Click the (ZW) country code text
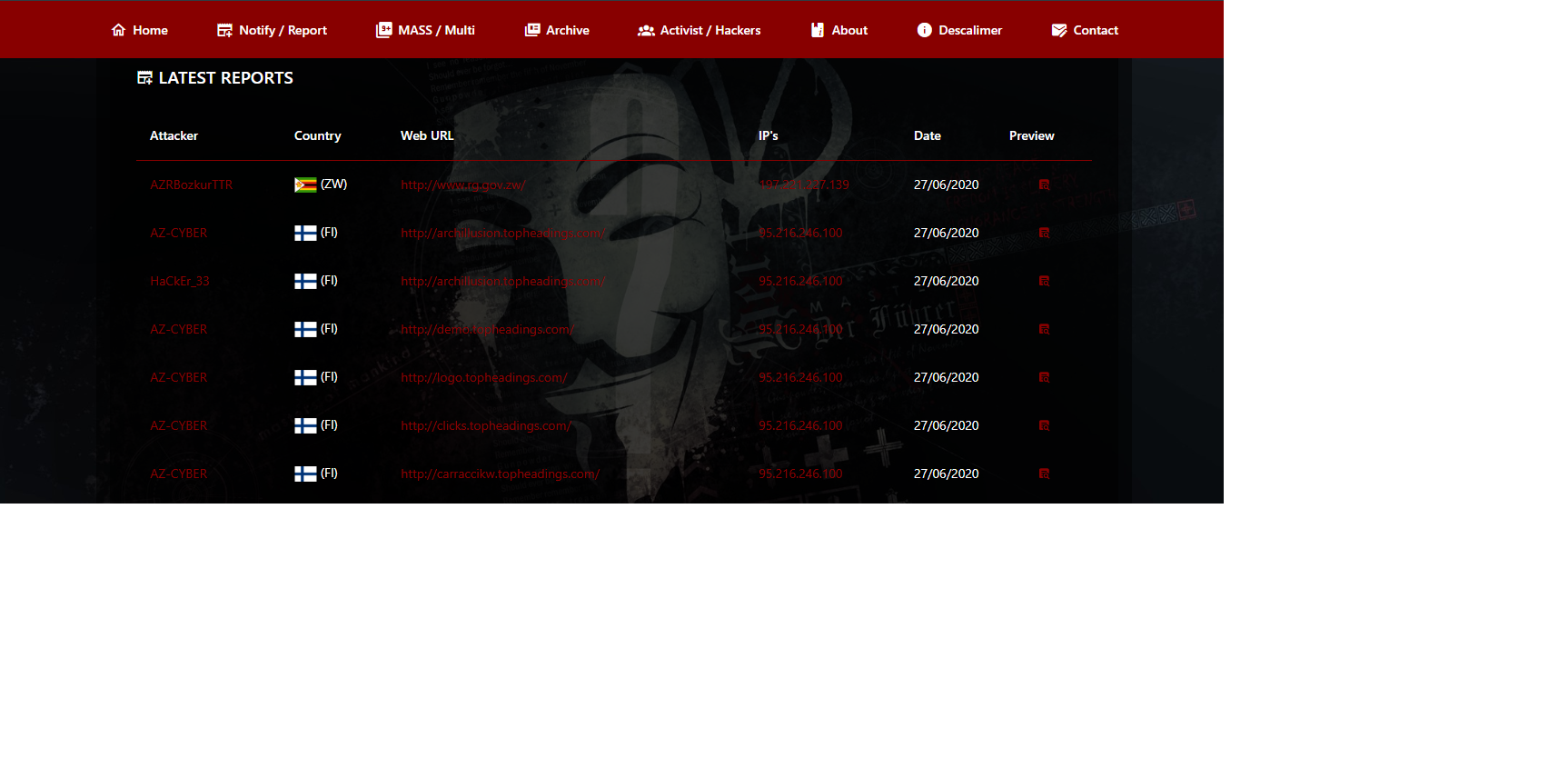This screenshot has width=1568, height=758. [334, 184]
